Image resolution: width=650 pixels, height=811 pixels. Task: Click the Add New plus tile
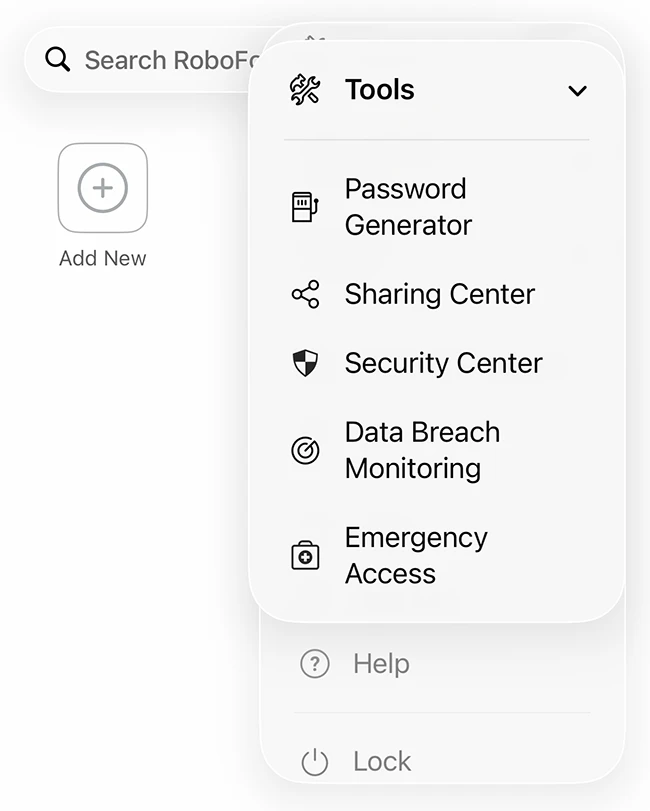click(x=103, y=188)
